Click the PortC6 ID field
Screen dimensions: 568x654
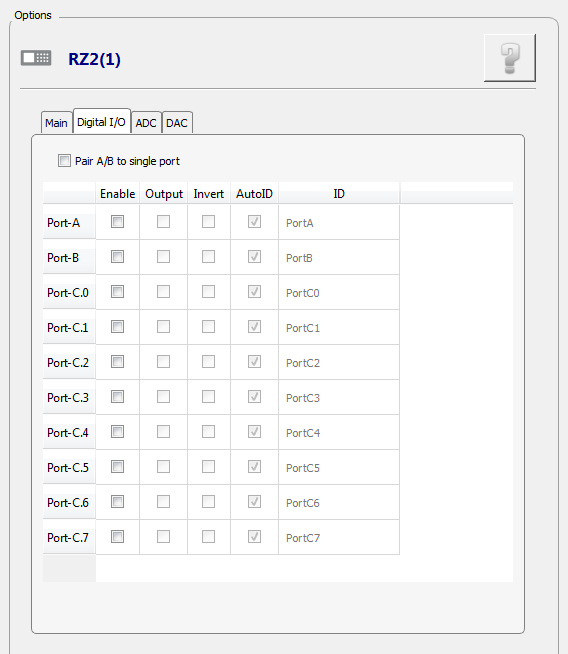(339, 503)
